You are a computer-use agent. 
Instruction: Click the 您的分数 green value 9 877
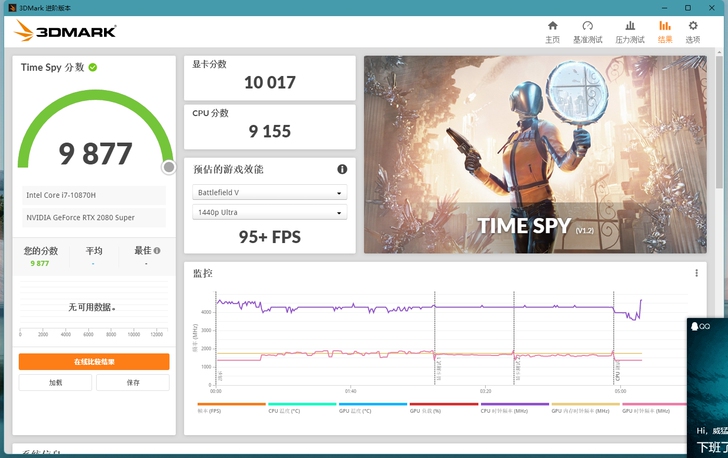(x=39, y=263)
